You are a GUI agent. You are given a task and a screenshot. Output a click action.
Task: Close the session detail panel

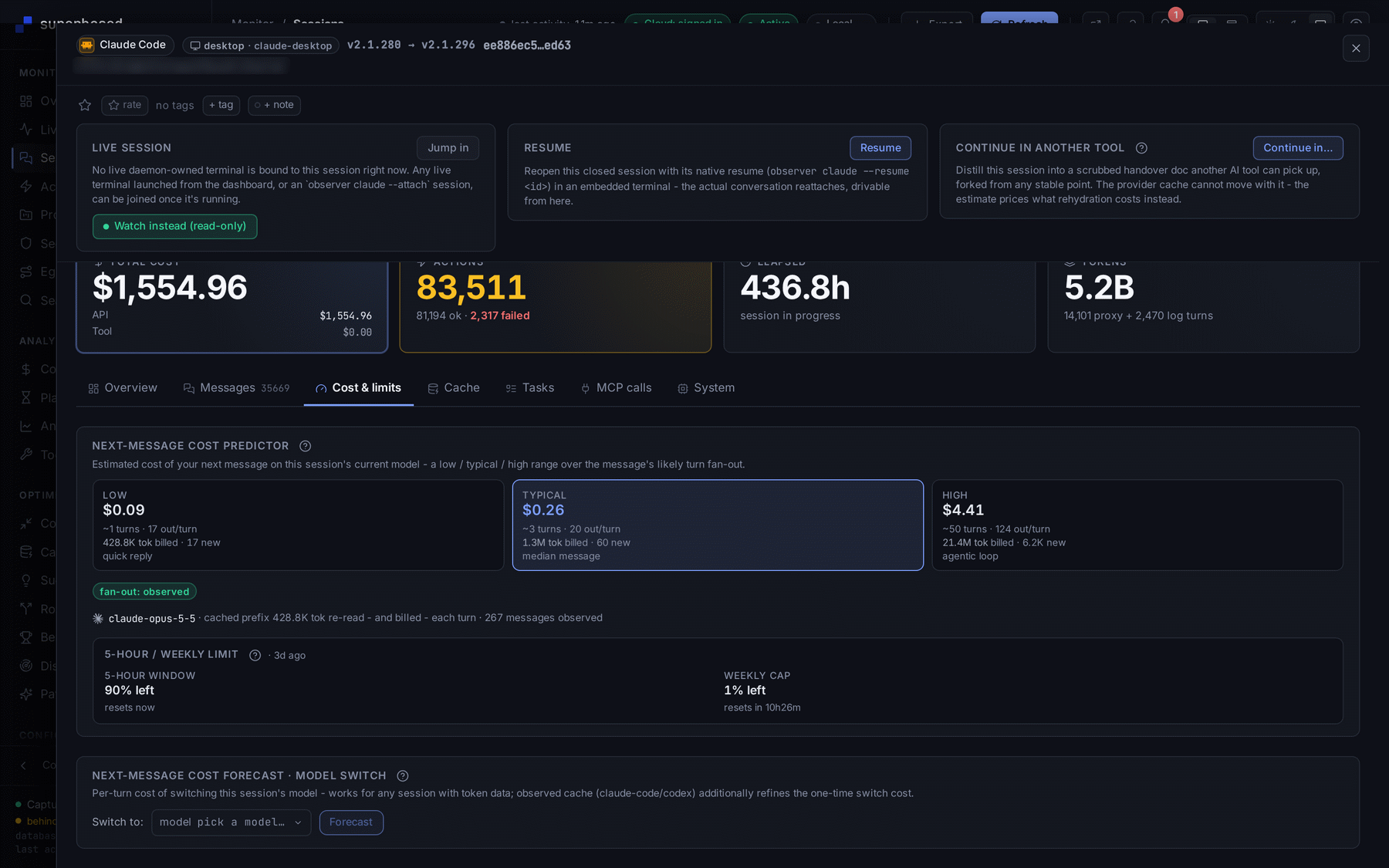(1356, 49)
